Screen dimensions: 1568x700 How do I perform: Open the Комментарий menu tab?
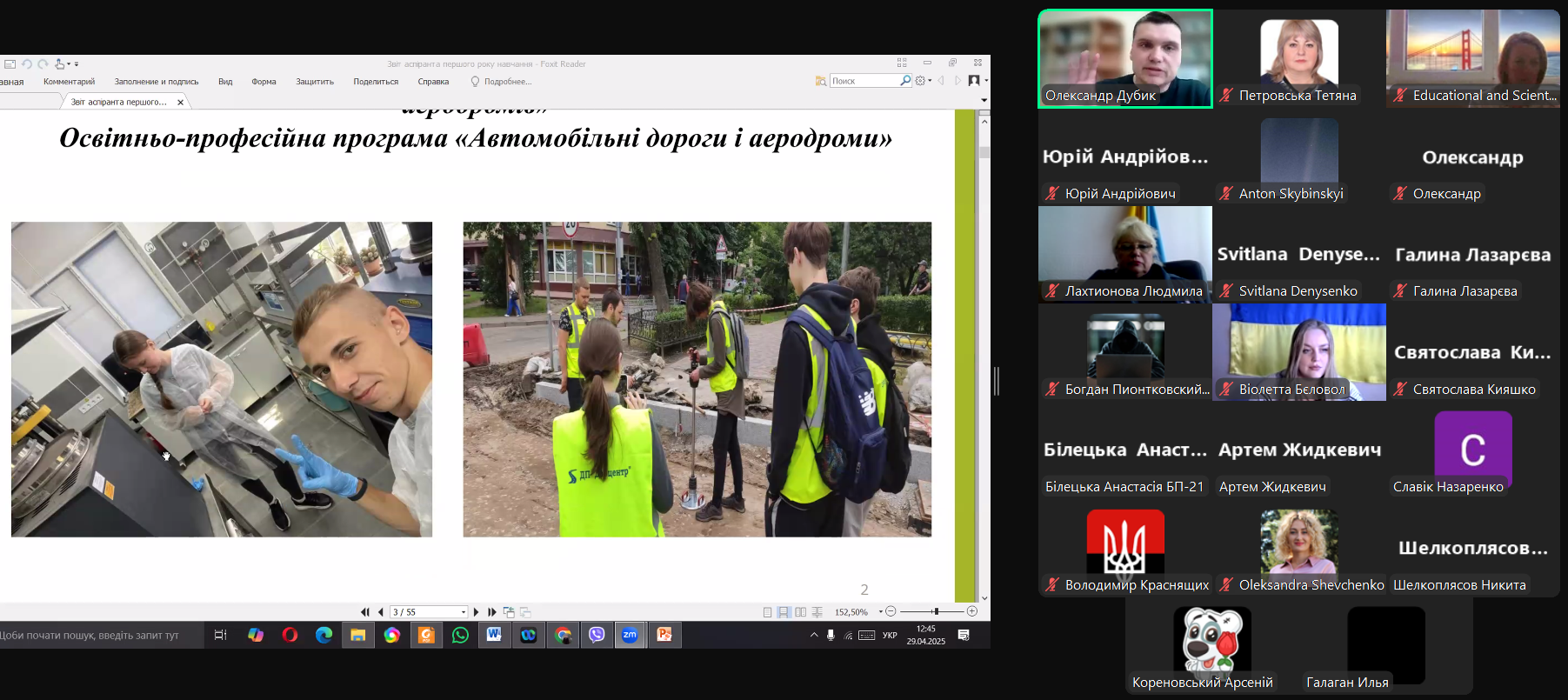[x=70, y=82]
